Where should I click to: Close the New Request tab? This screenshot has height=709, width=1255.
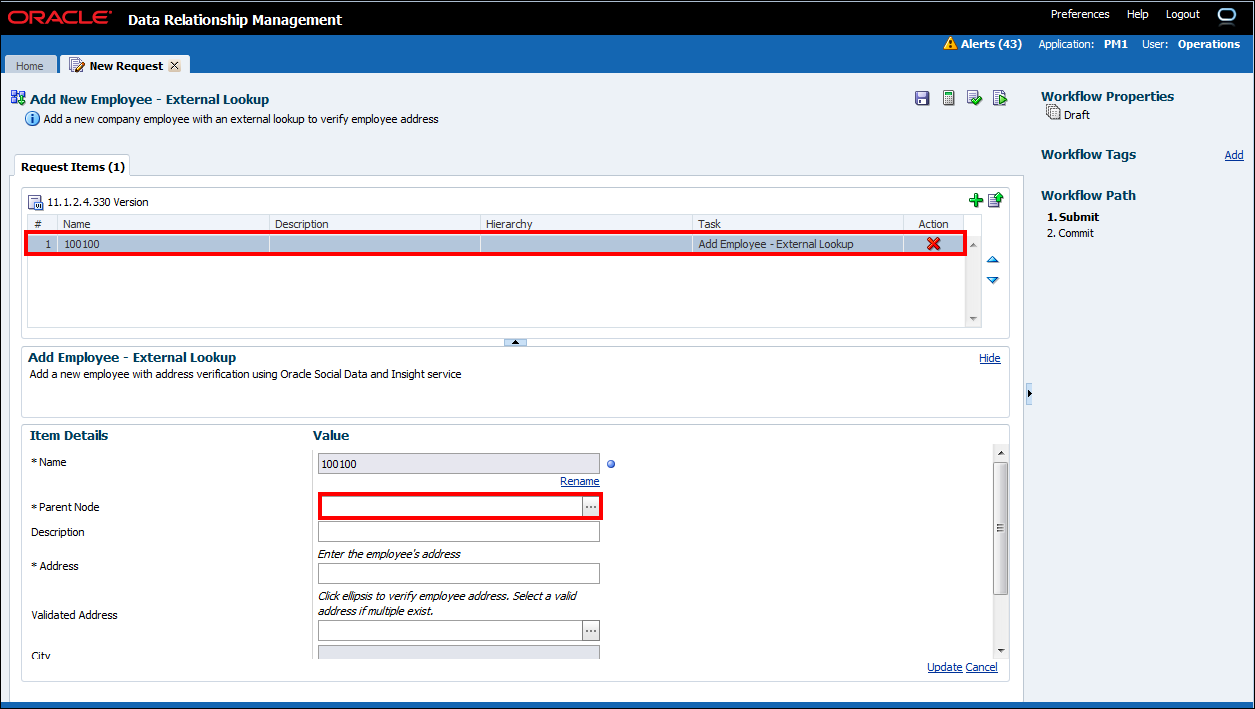tap(174, 66)
